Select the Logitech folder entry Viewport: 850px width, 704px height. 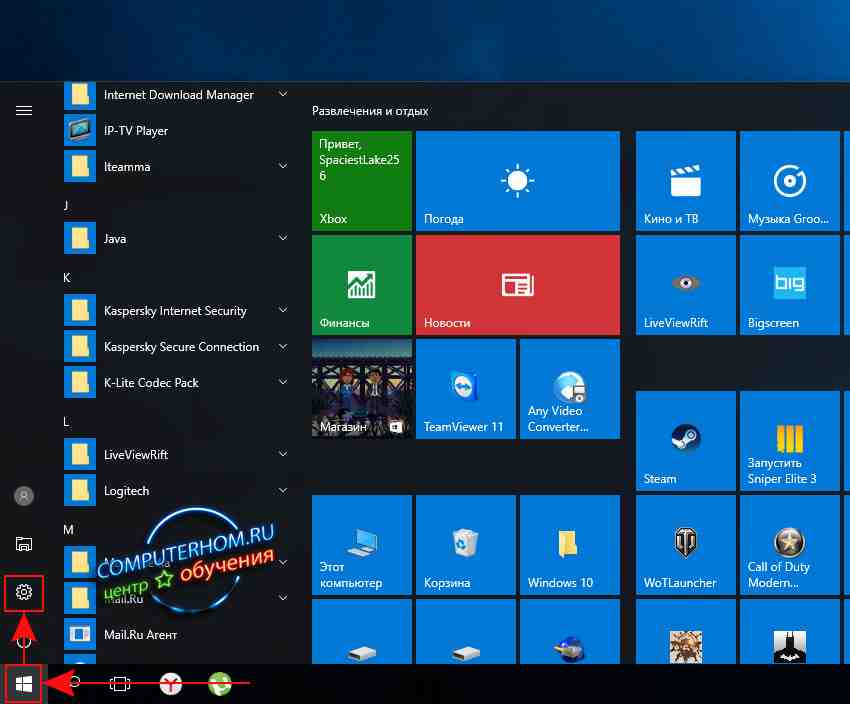[178, 490]
